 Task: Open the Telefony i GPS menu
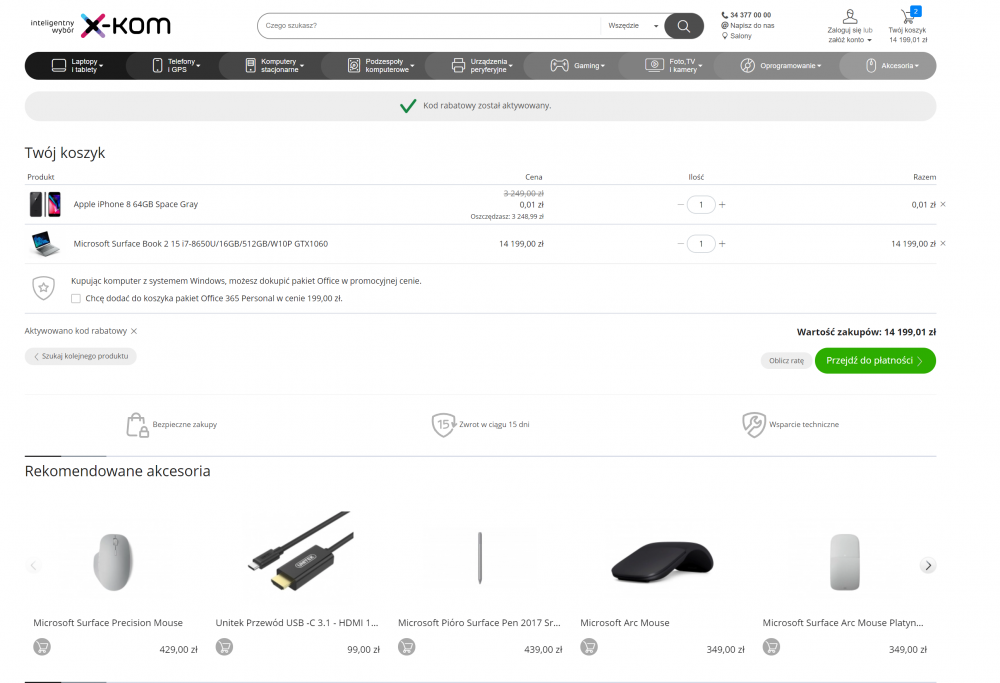(x=176, y=66)
